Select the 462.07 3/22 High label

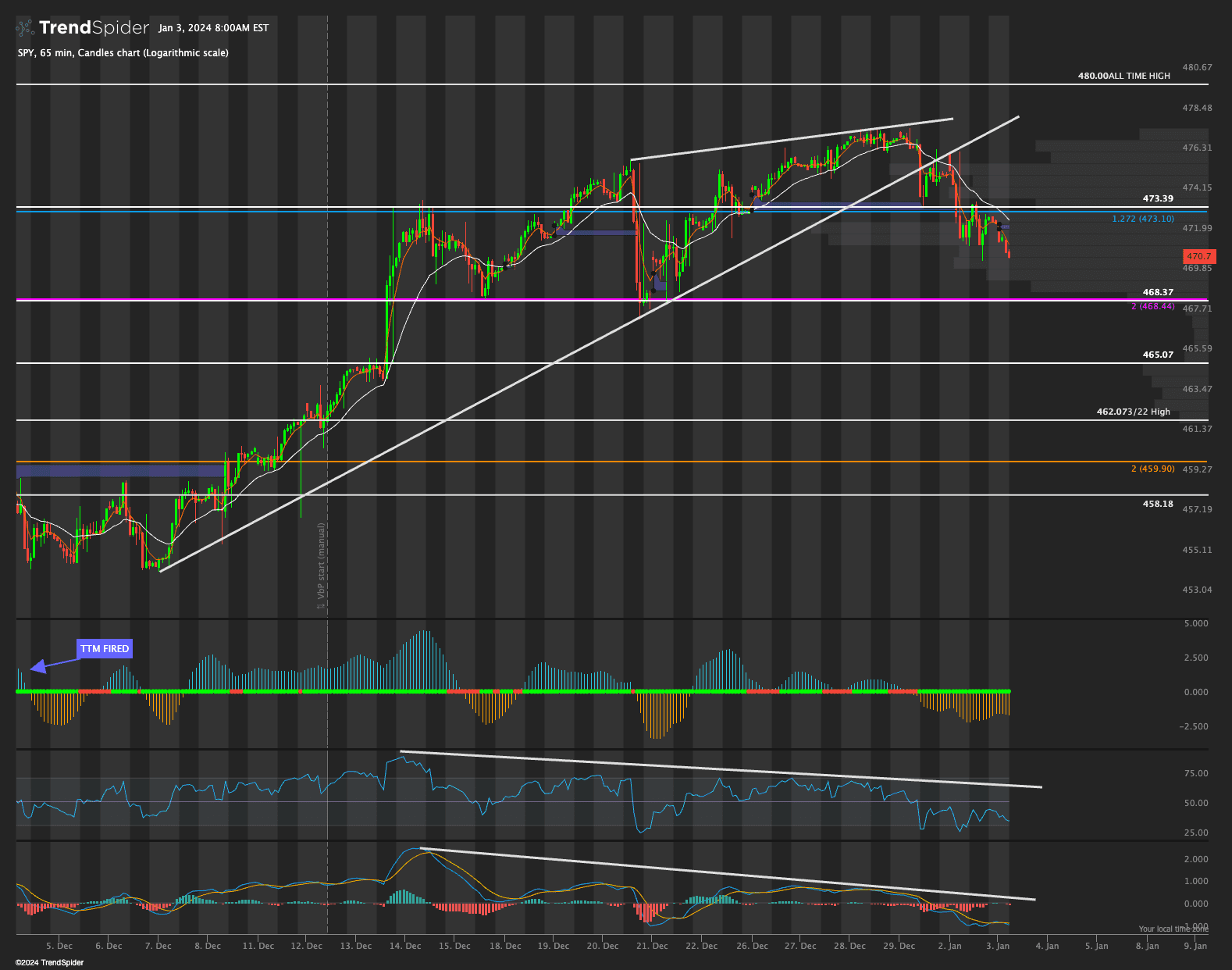(1133, 412)
